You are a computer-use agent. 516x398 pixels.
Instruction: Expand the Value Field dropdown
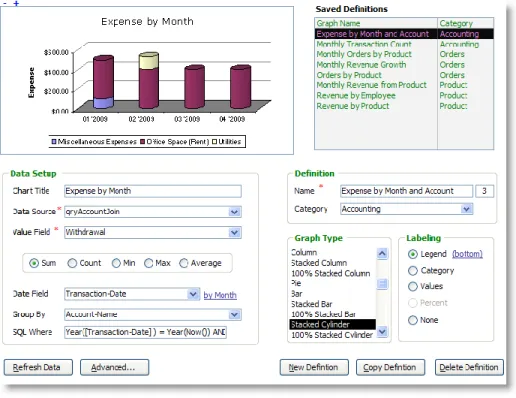coord(234,232)
